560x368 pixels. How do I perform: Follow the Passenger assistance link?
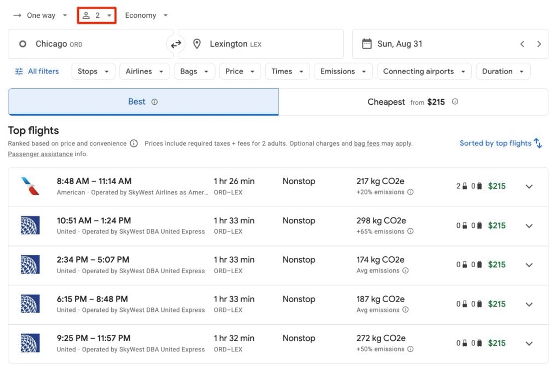coord(40,154)
